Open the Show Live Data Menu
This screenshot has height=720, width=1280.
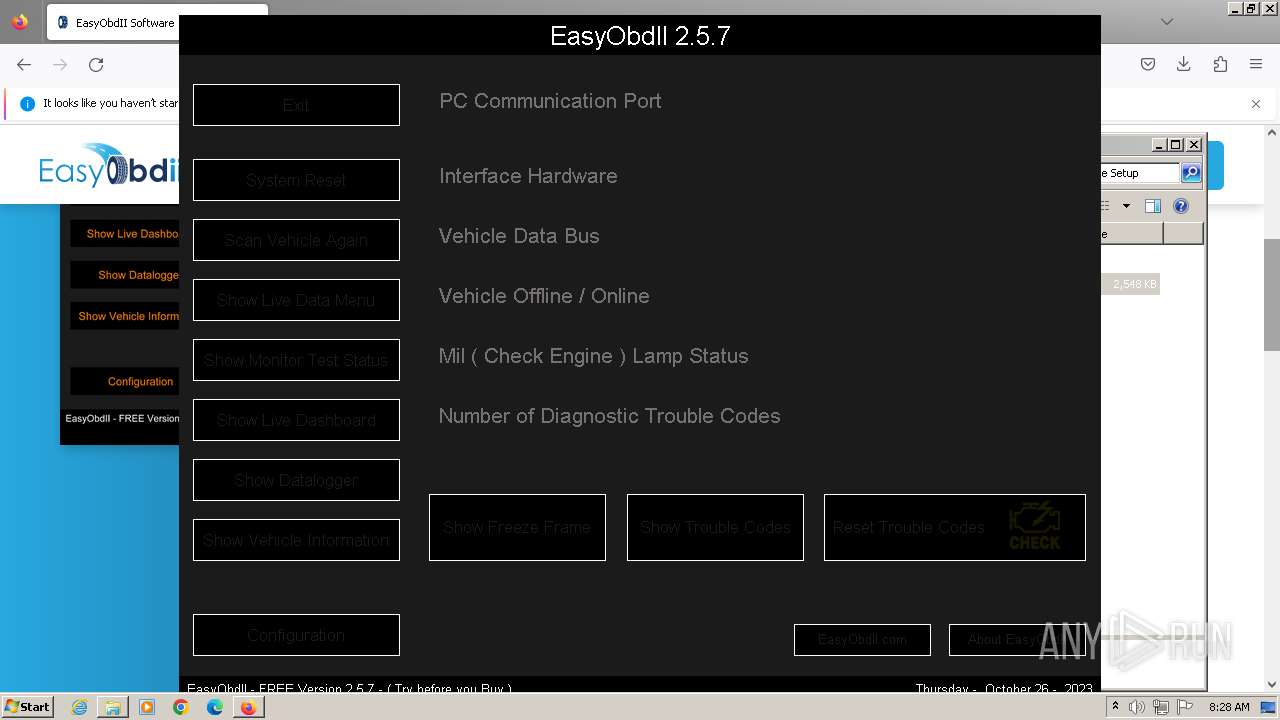pyautogui.click(x=296, y=300)
